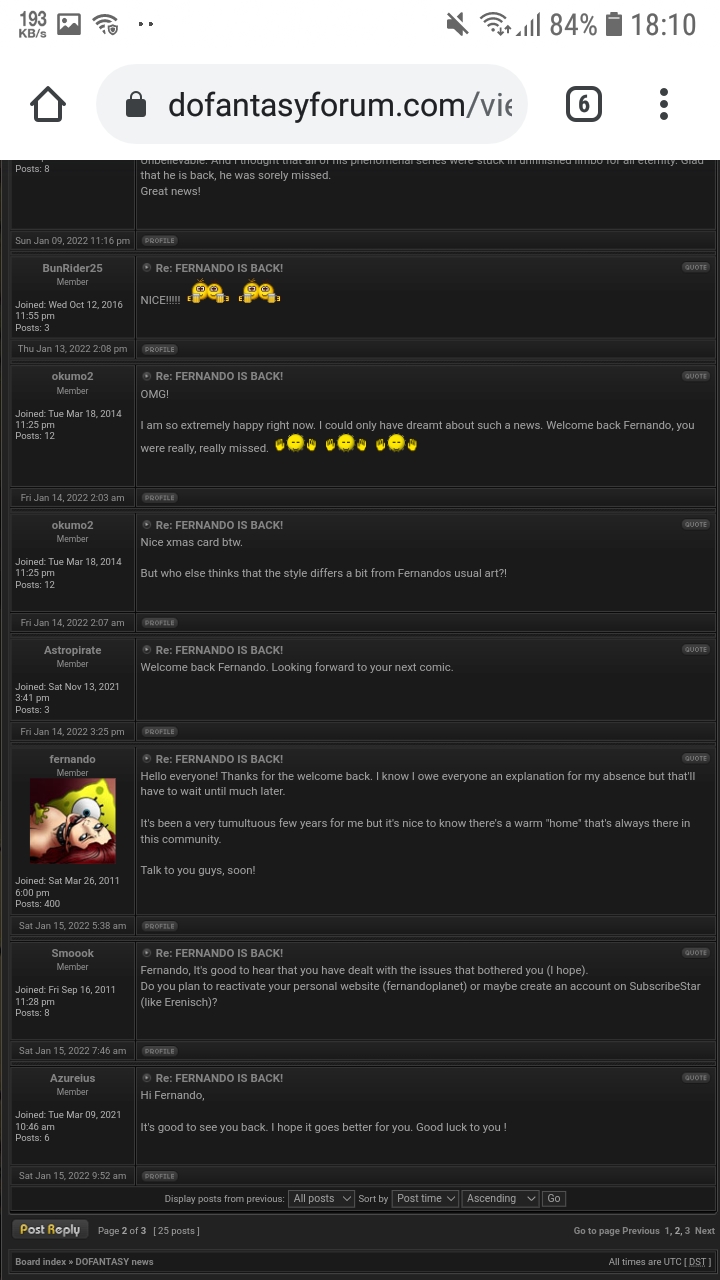Click the Profile icon under BunRider25's post
The height and width of the screenshot is (1280, 720).
click(159, 349)
